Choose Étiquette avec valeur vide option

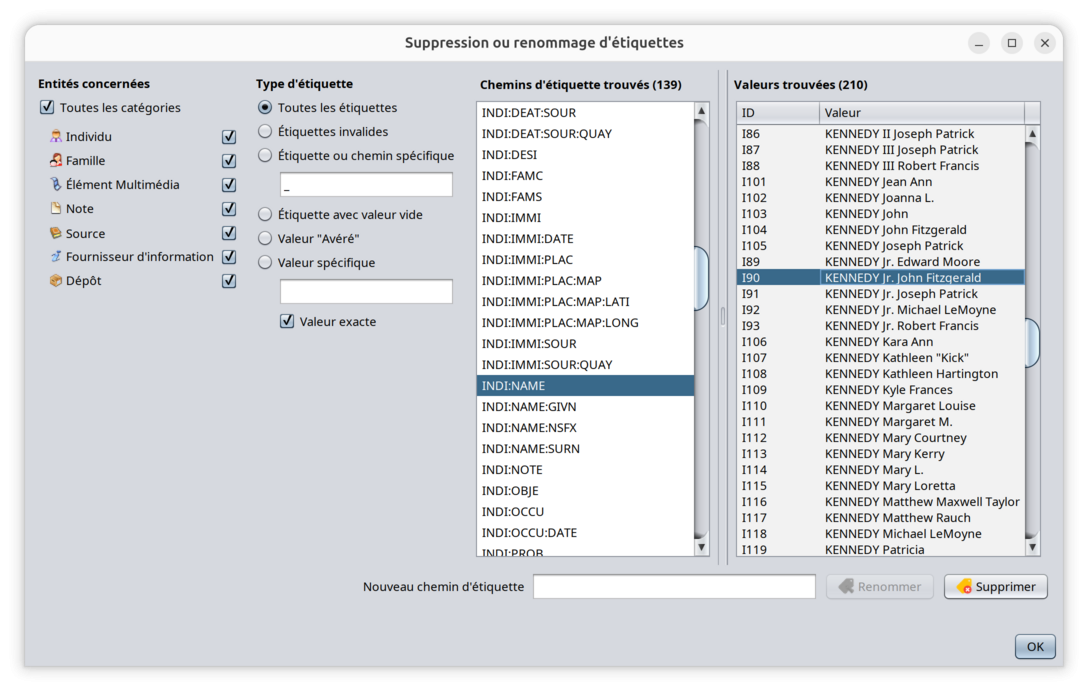[265, 215]
